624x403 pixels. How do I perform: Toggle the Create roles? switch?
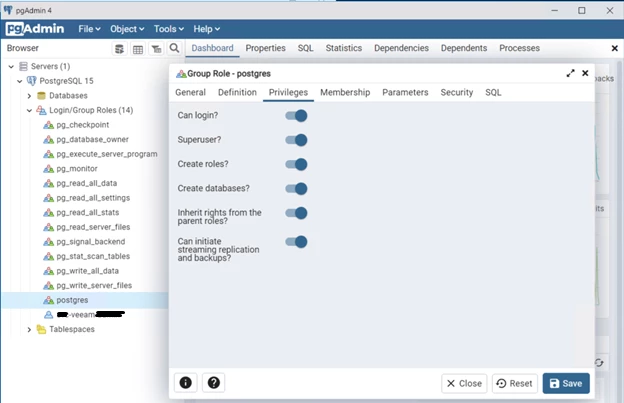coord(296,164)
